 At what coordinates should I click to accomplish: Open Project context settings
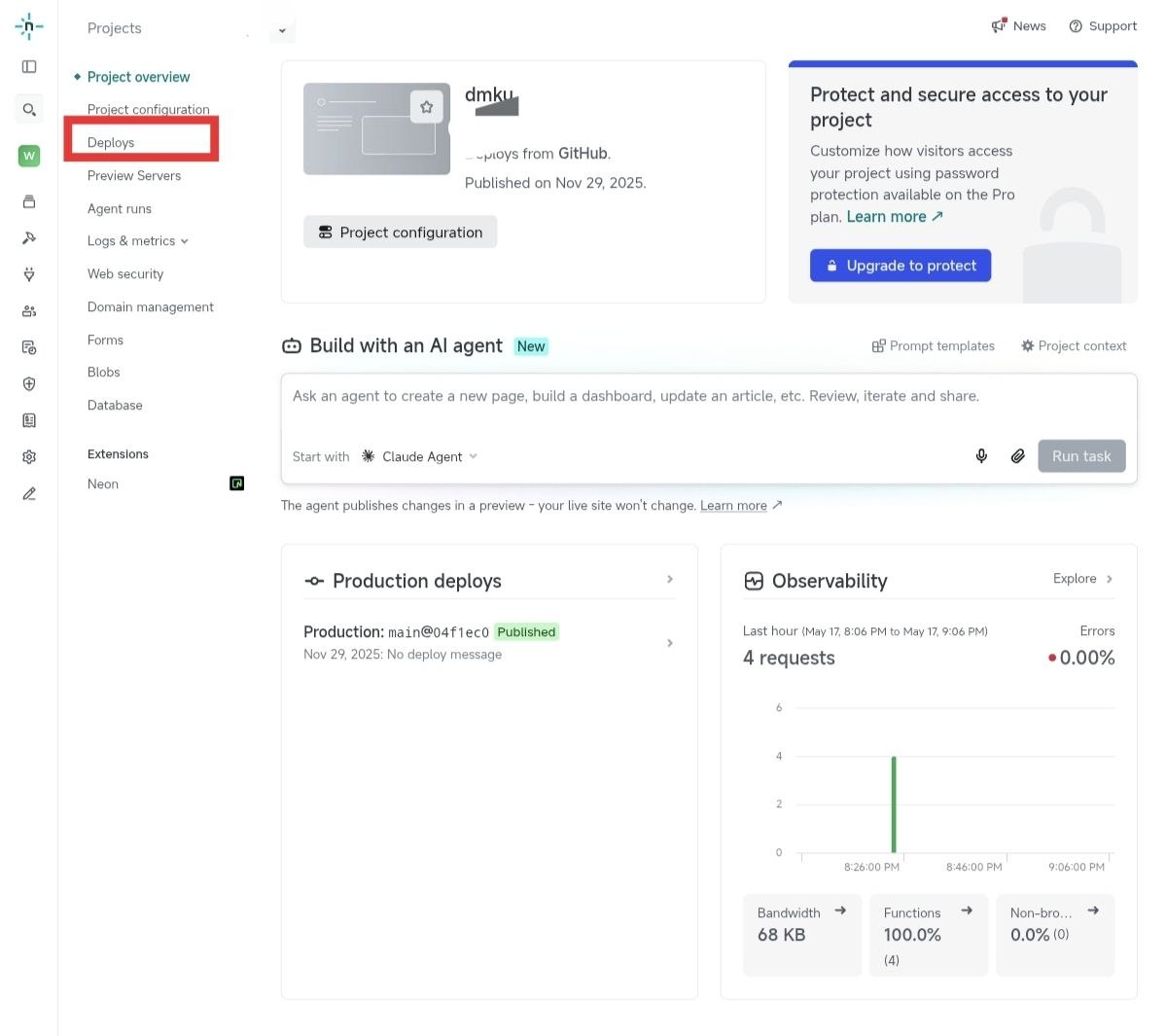(1073, 346)
